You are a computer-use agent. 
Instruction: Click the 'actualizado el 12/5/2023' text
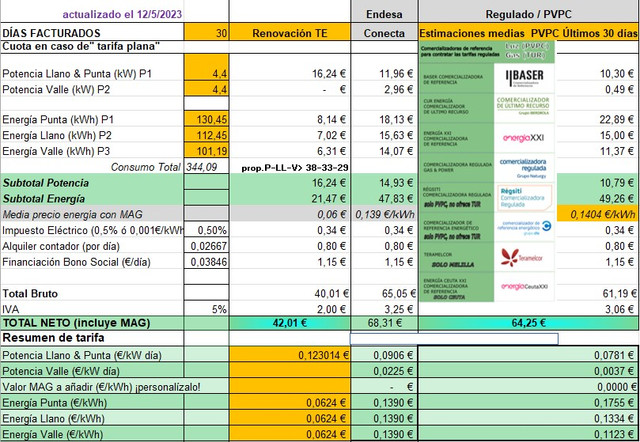(122, 14)
